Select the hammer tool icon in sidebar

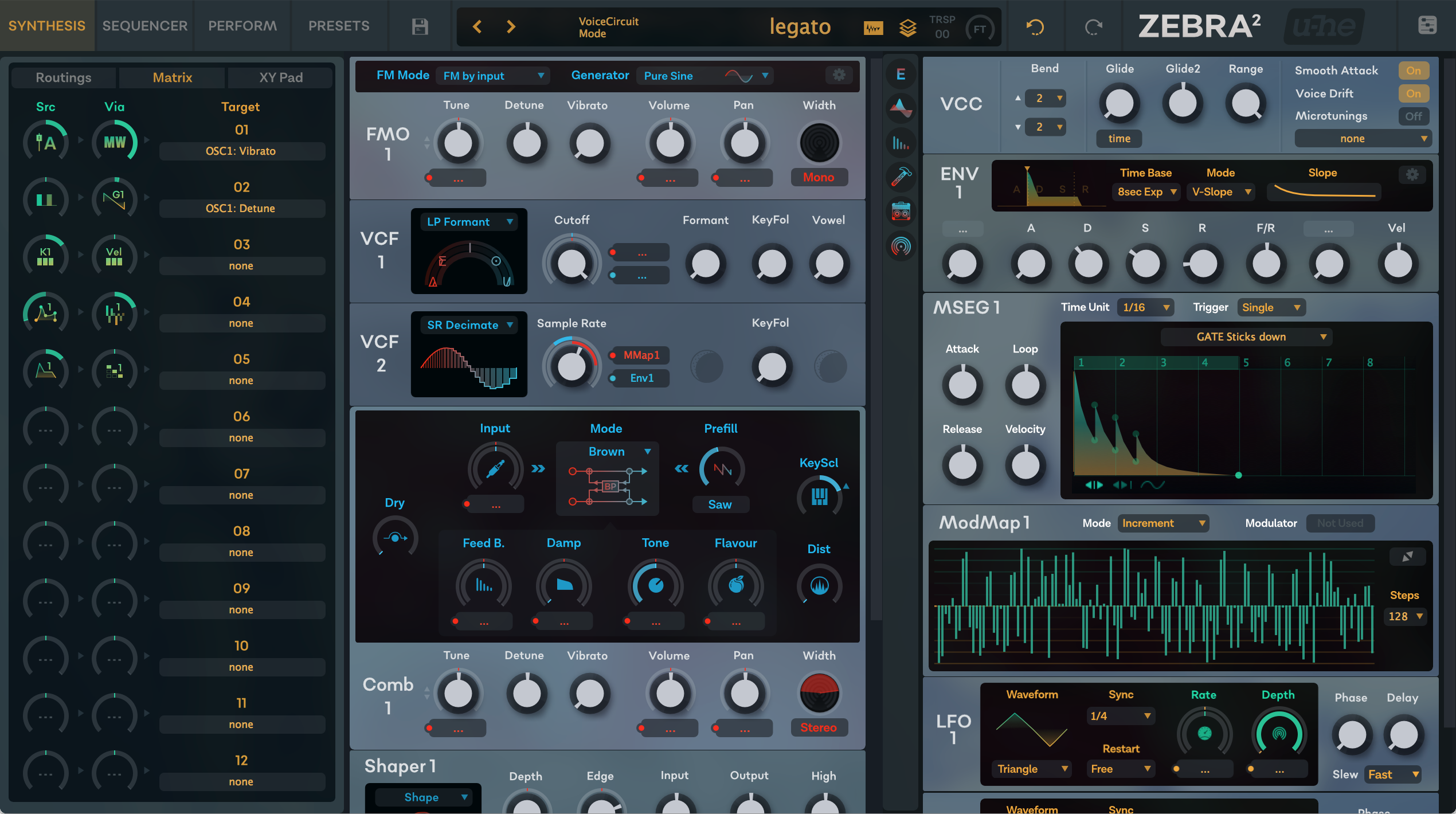coord(901,177)
